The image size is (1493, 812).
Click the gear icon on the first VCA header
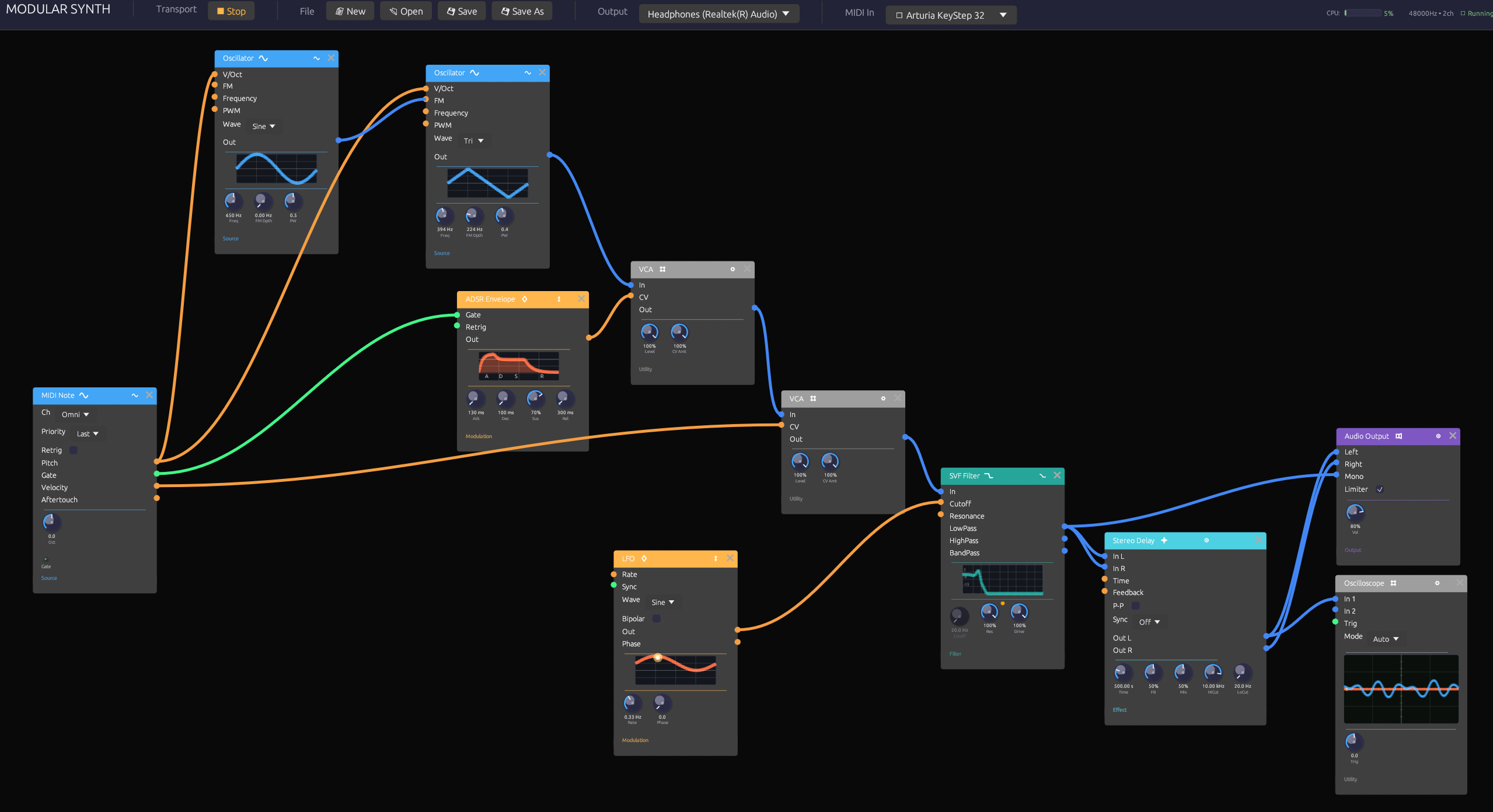732,269
